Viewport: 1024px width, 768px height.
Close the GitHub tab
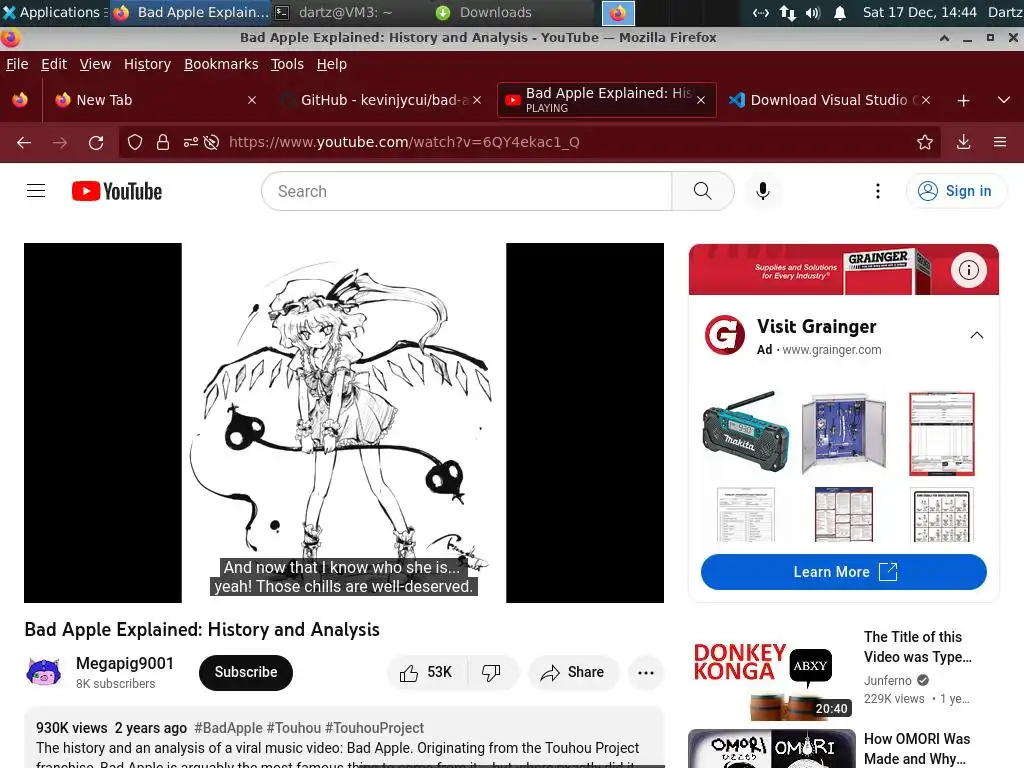tap(477, 100)
